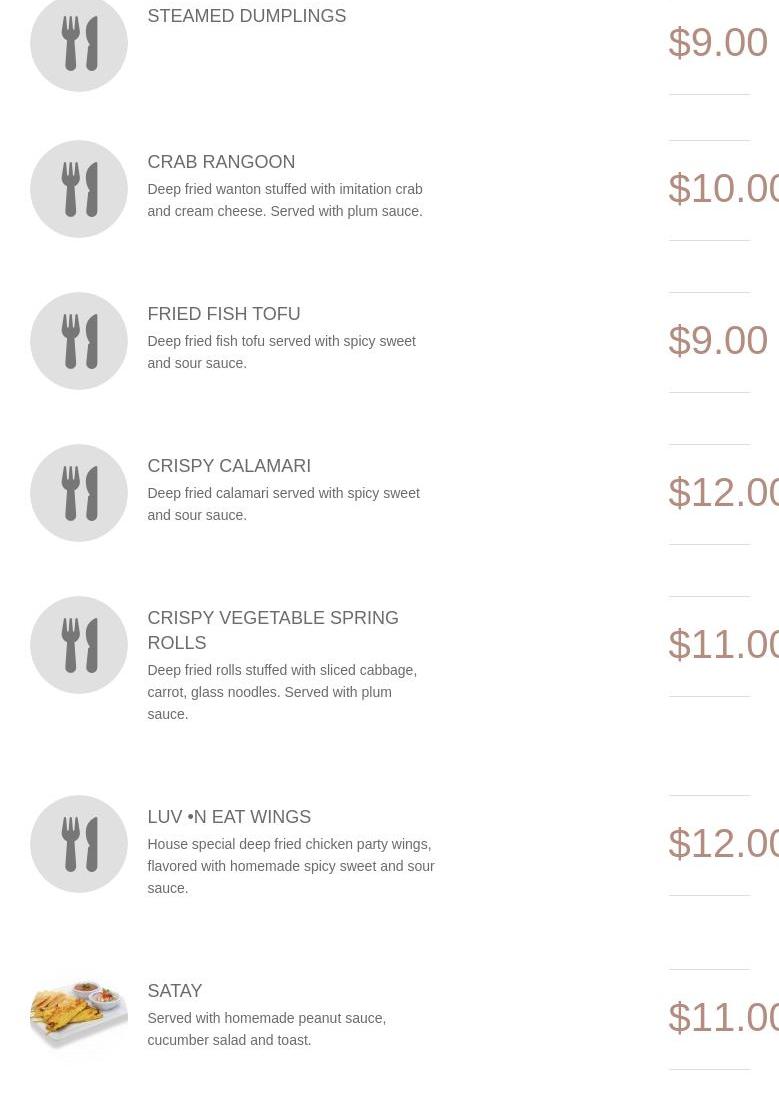
Task: Select the SATAY item title
Action: pyautogui.click(x=175, y=991)
